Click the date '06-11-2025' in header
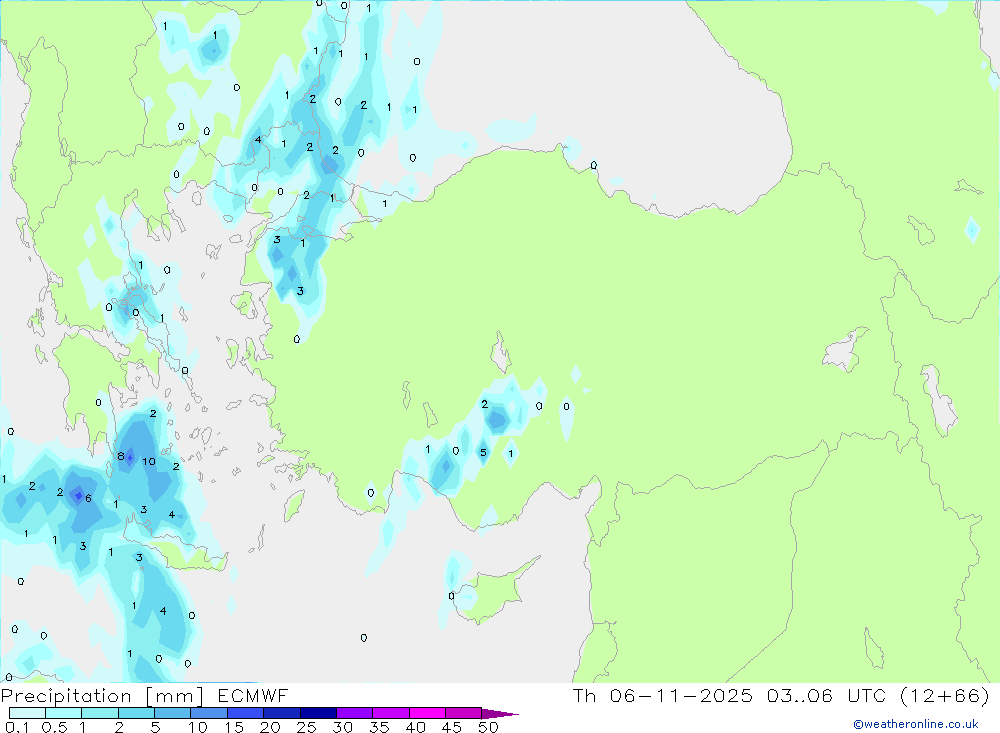Screen dimensions: 1000x733 [681, 695]
